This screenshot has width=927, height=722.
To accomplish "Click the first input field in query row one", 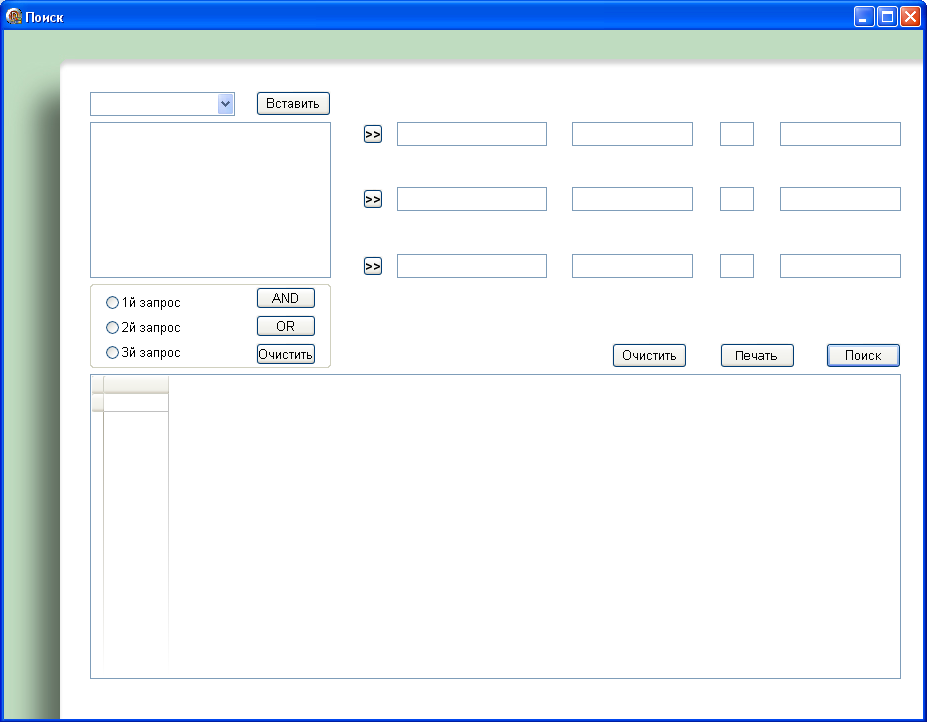I will [x=472, y=134].
